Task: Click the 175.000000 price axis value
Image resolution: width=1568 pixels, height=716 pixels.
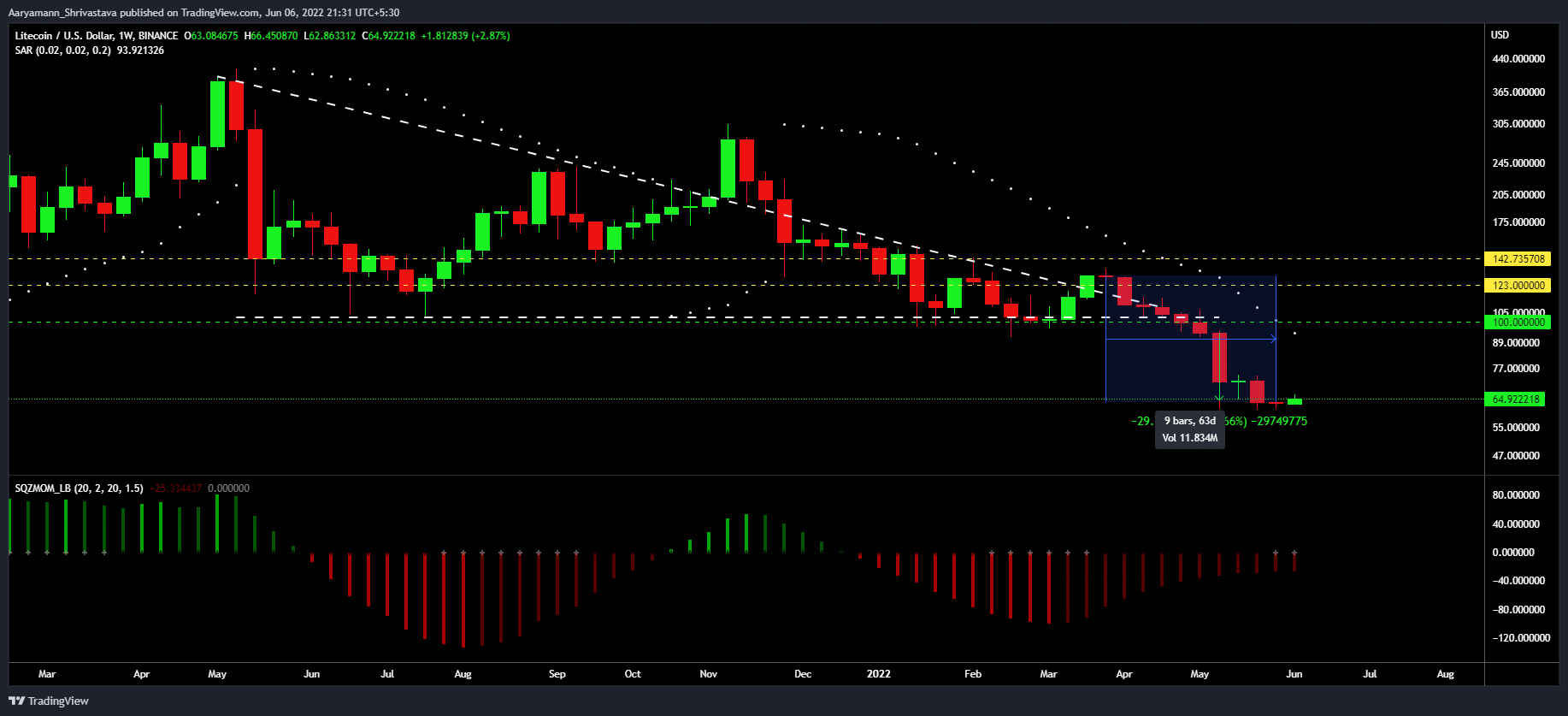Action: 1518,222
